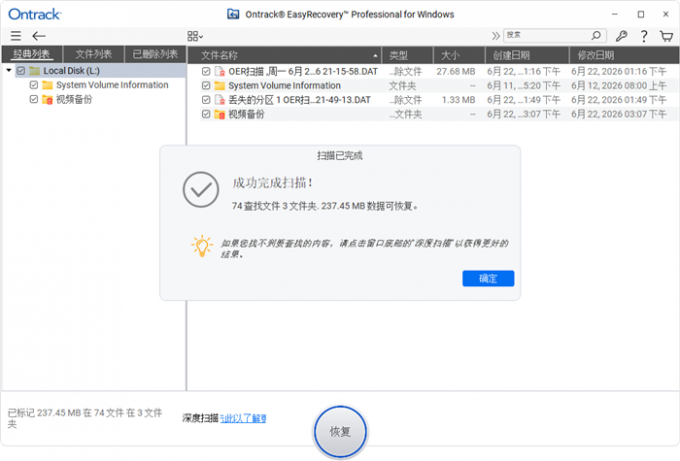The width and height of the screenshot is (680, 461).
Task: Switch to the 文件列表 tab
Action: (94, 54)
